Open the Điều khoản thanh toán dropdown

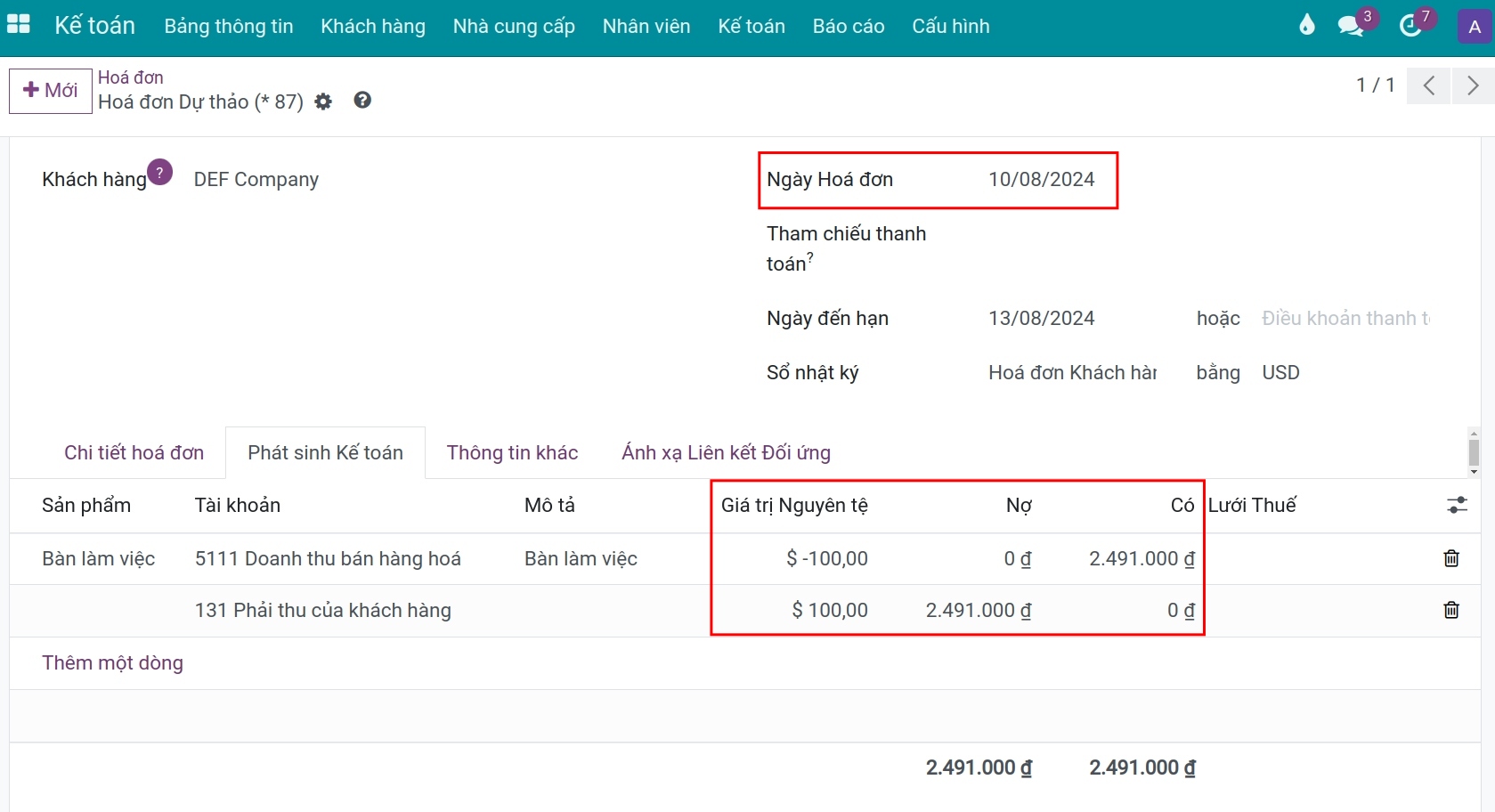(x=1343, y=318)
